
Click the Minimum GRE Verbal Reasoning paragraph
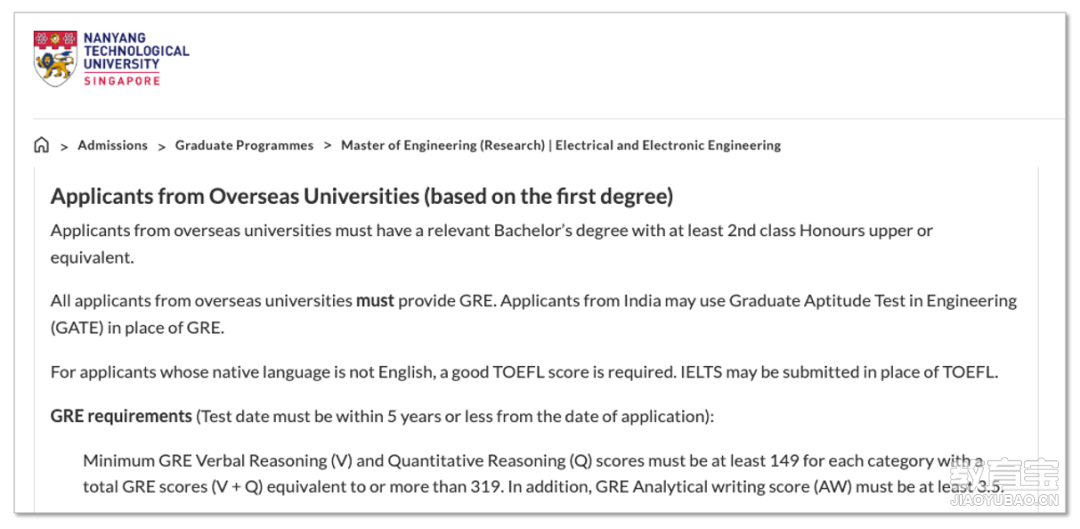tap(543, 473)
